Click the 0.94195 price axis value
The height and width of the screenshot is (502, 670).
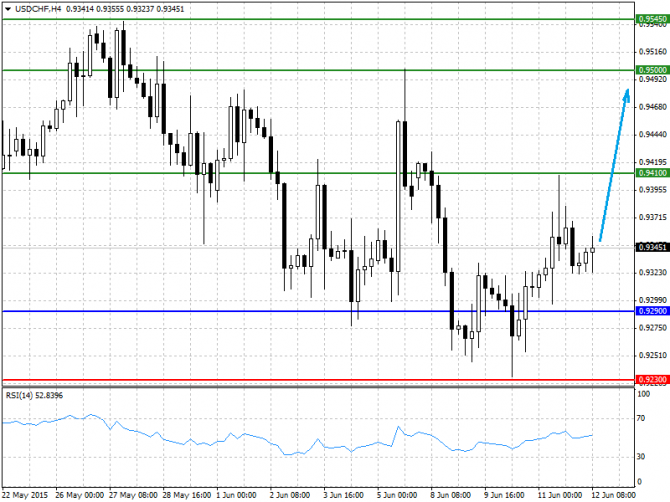tap(652, 162)
